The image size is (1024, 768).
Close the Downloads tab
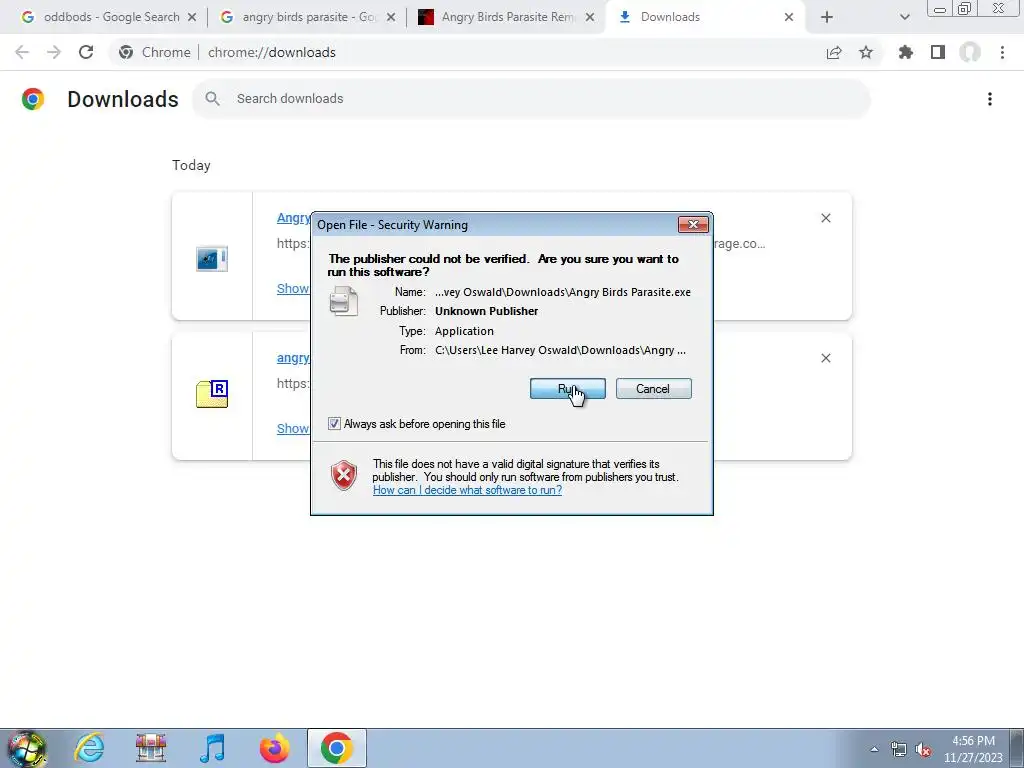(789, 17)
